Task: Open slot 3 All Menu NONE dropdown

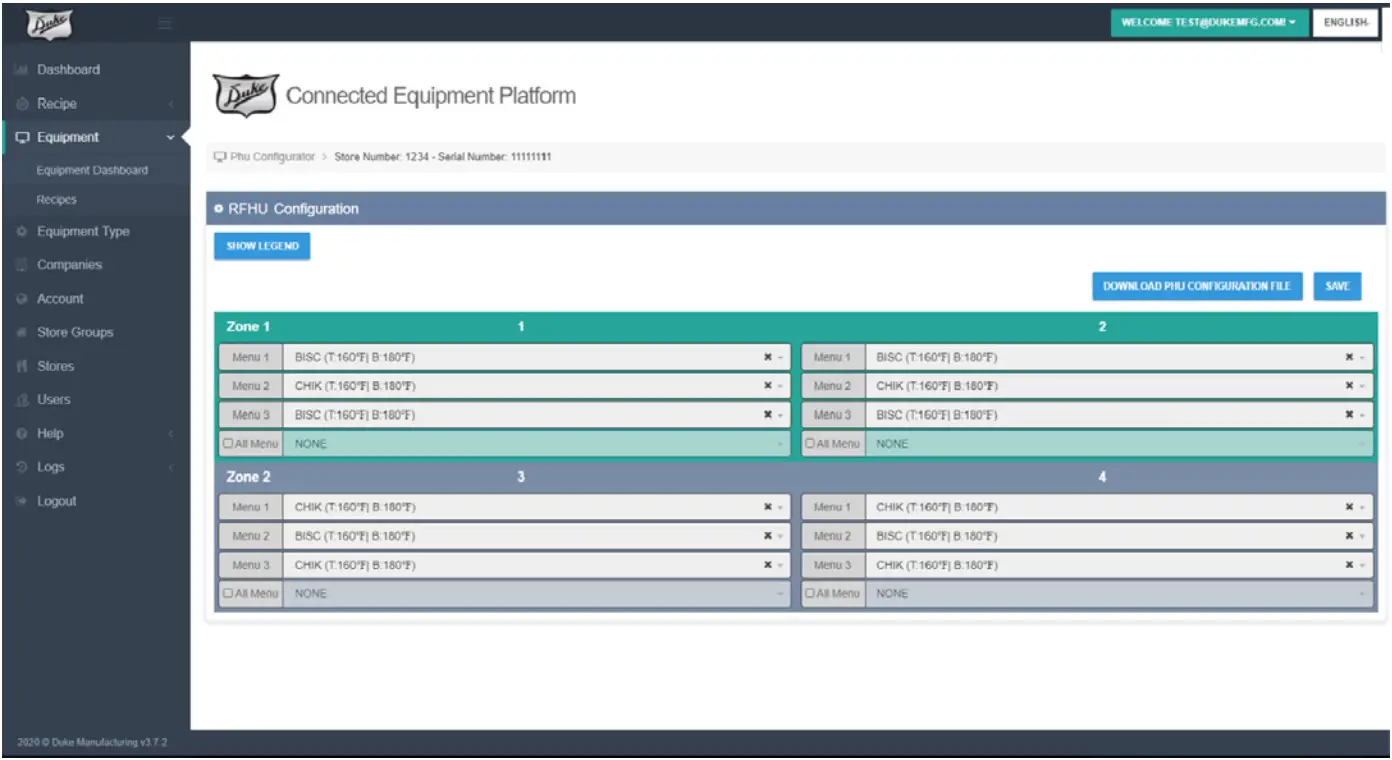Action: coord(538,594)
